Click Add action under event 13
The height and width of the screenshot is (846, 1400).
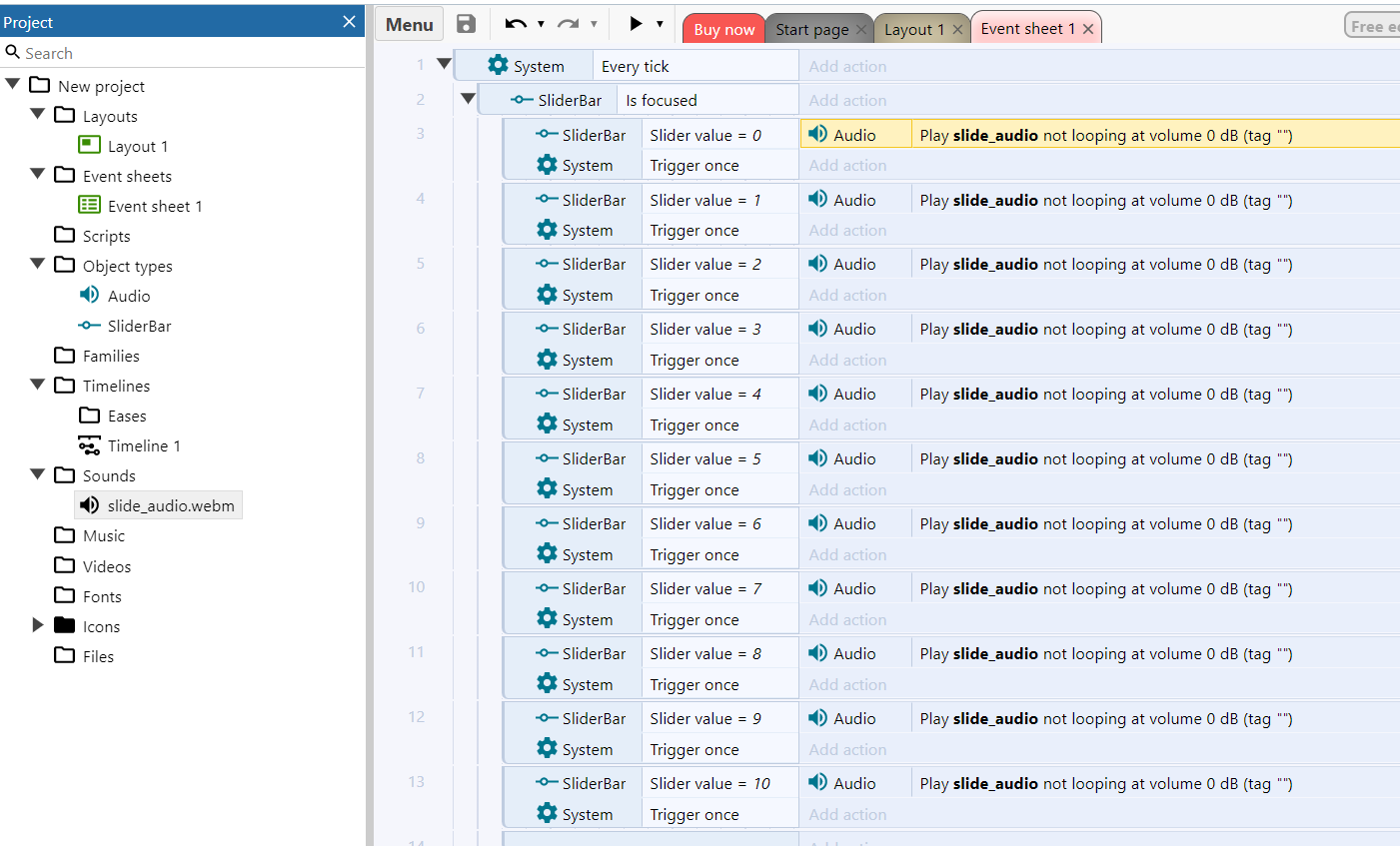click(x=847, y=814)
